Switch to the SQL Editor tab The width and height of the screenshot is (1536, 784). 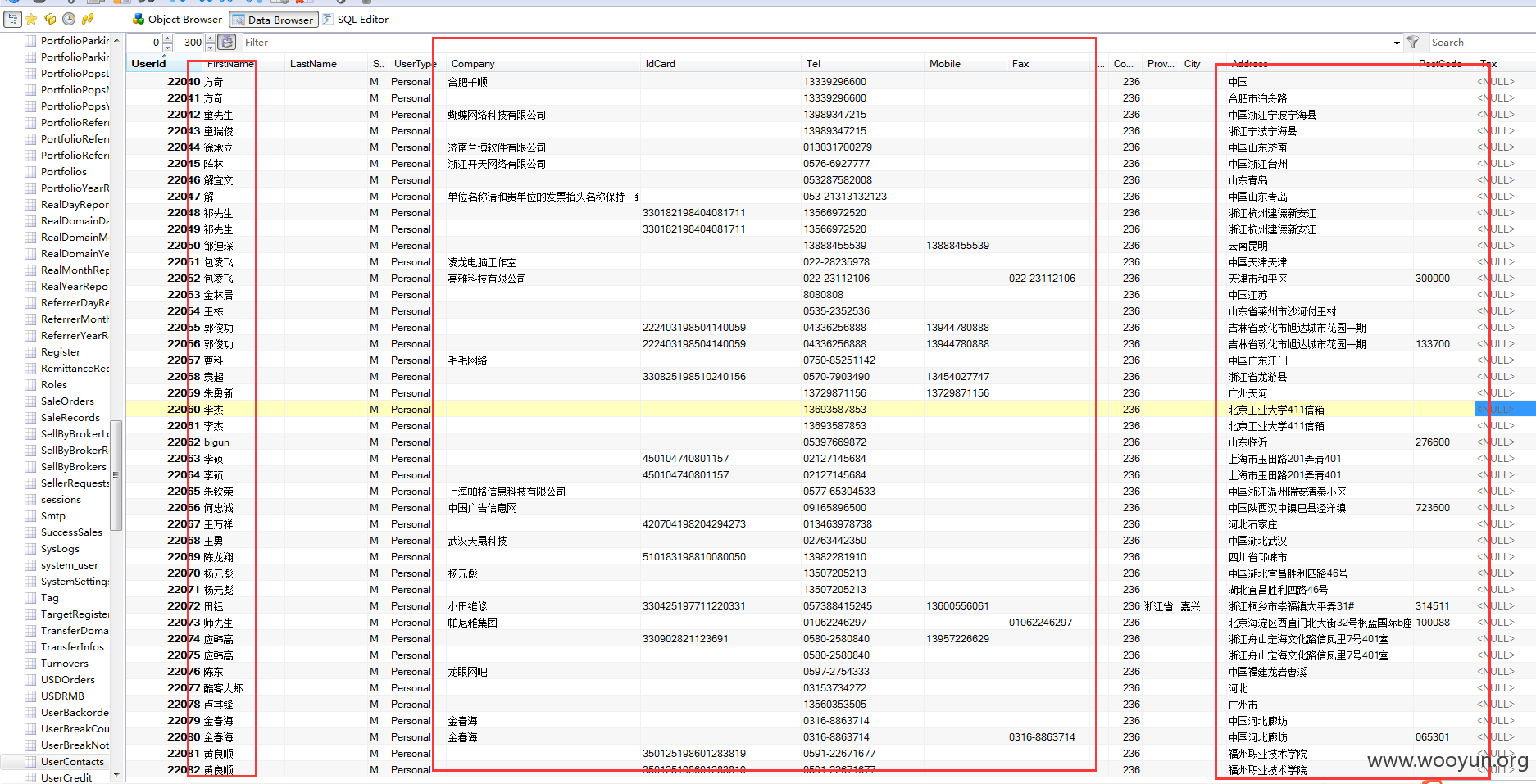click(356, 19)
